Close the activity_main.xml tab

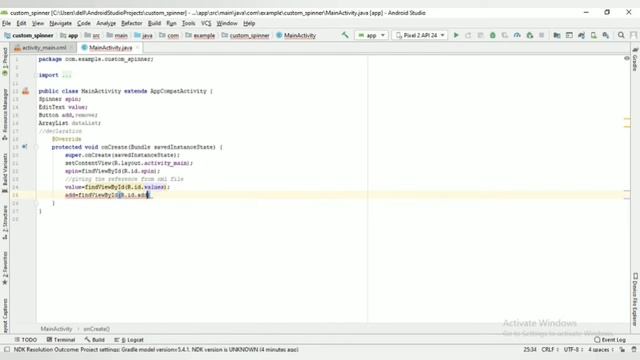click(71, 48)
